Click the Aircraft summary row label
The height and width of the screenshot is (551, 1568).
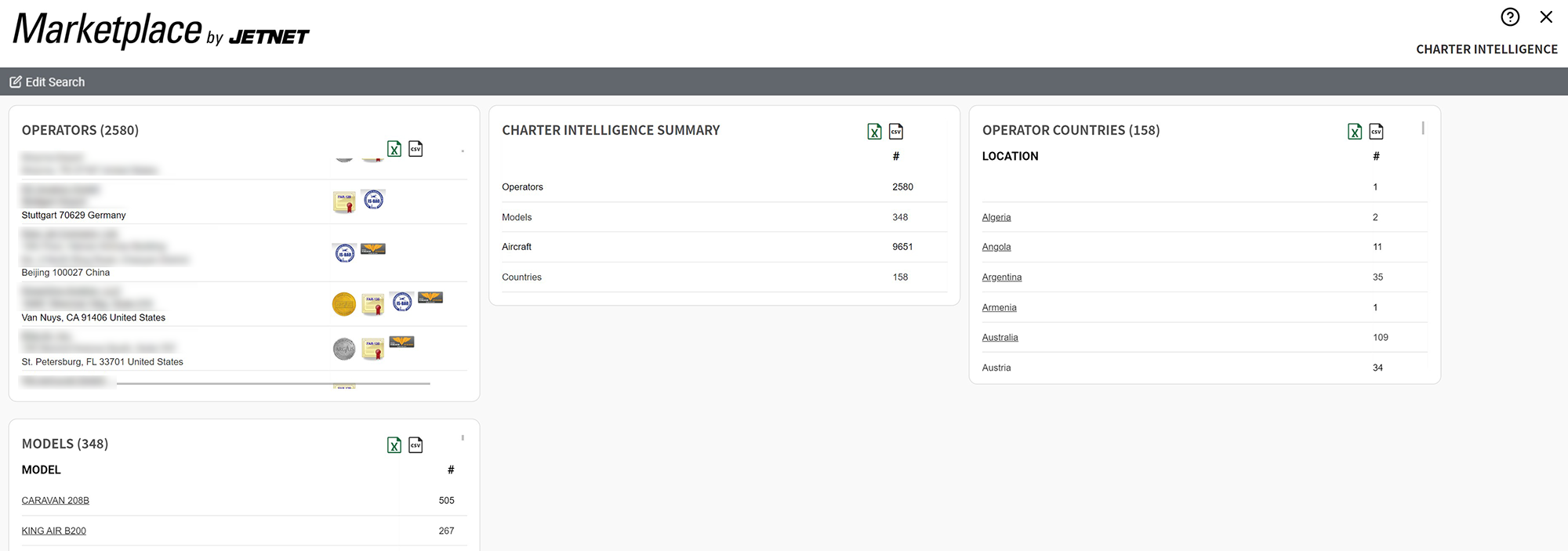[517, 247]
